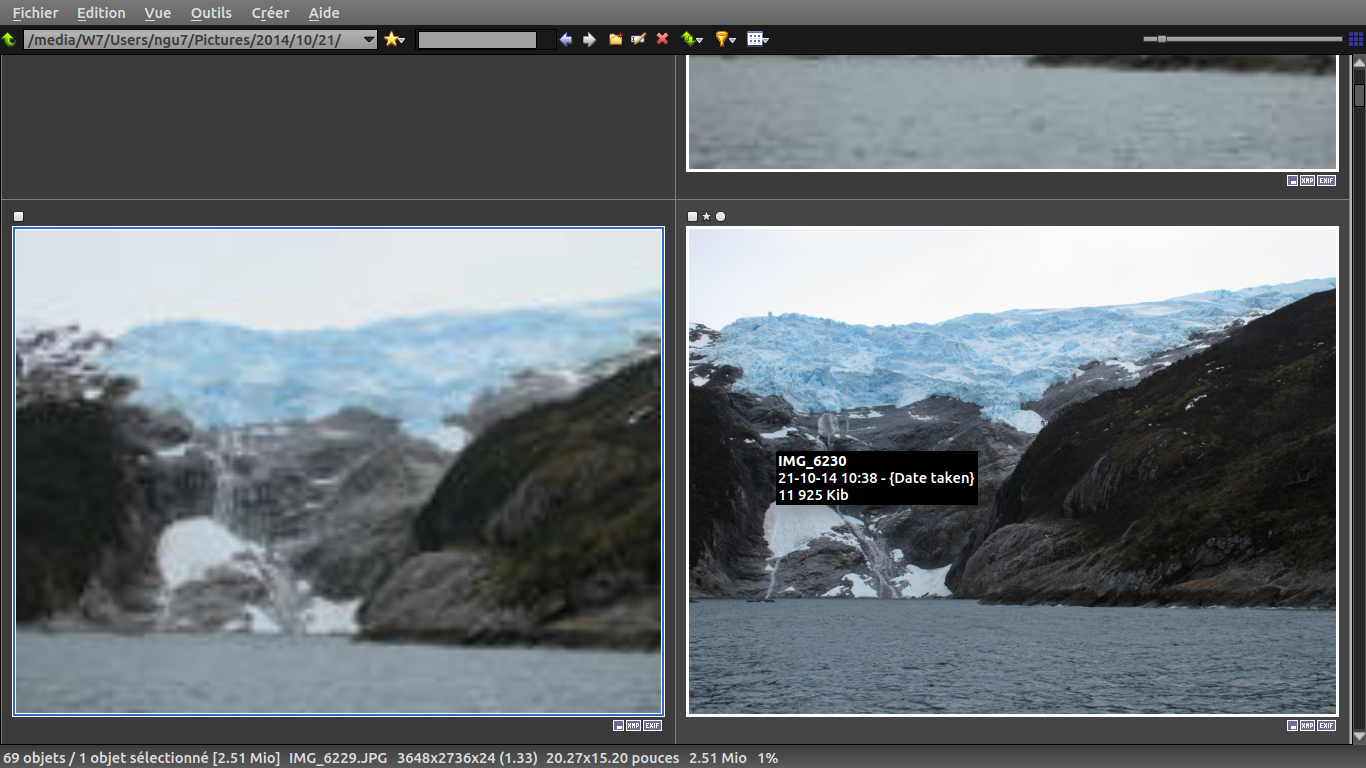Click the EXIF badge under IMG_6230
This screenshot has width=1366, height=768.
tap(1326, 726)
